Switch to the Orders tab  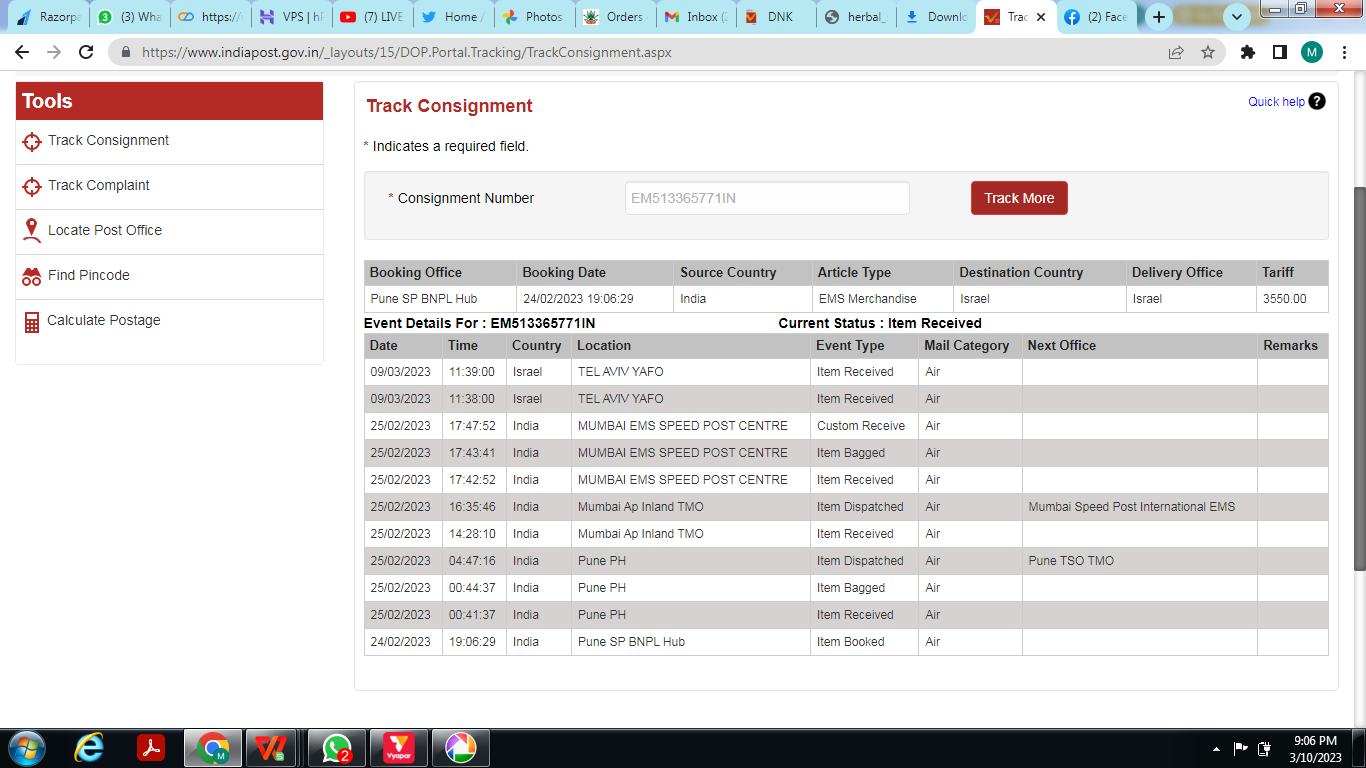coord(614,17)
